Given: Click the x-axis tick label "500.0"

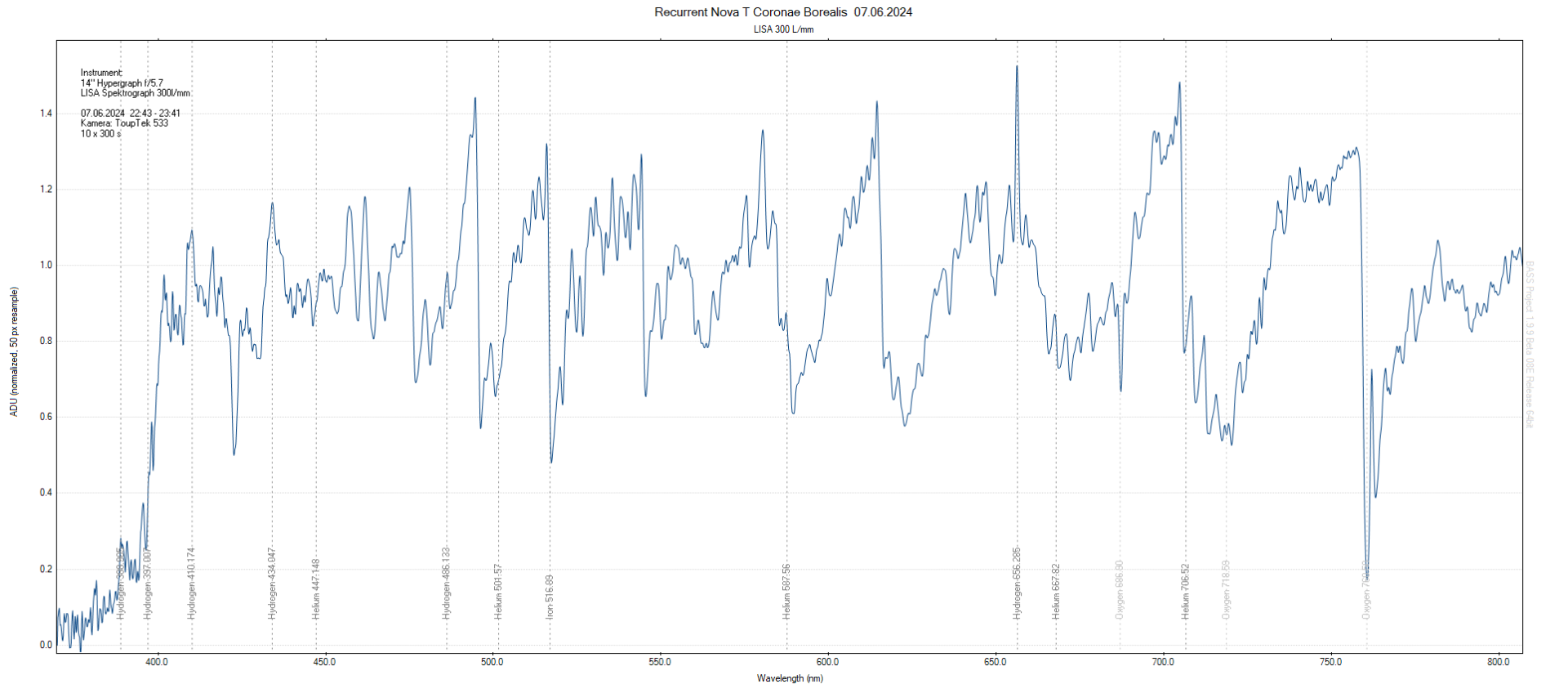Looking at the screenshot, I should [492, 662].
